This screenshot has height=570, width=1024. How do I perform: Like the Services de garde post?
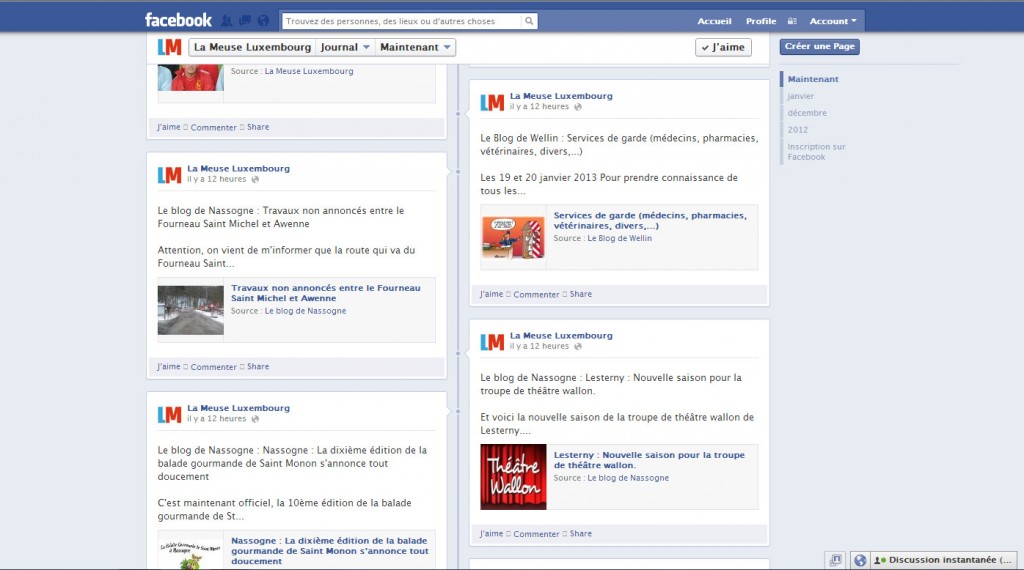point(491,294)
